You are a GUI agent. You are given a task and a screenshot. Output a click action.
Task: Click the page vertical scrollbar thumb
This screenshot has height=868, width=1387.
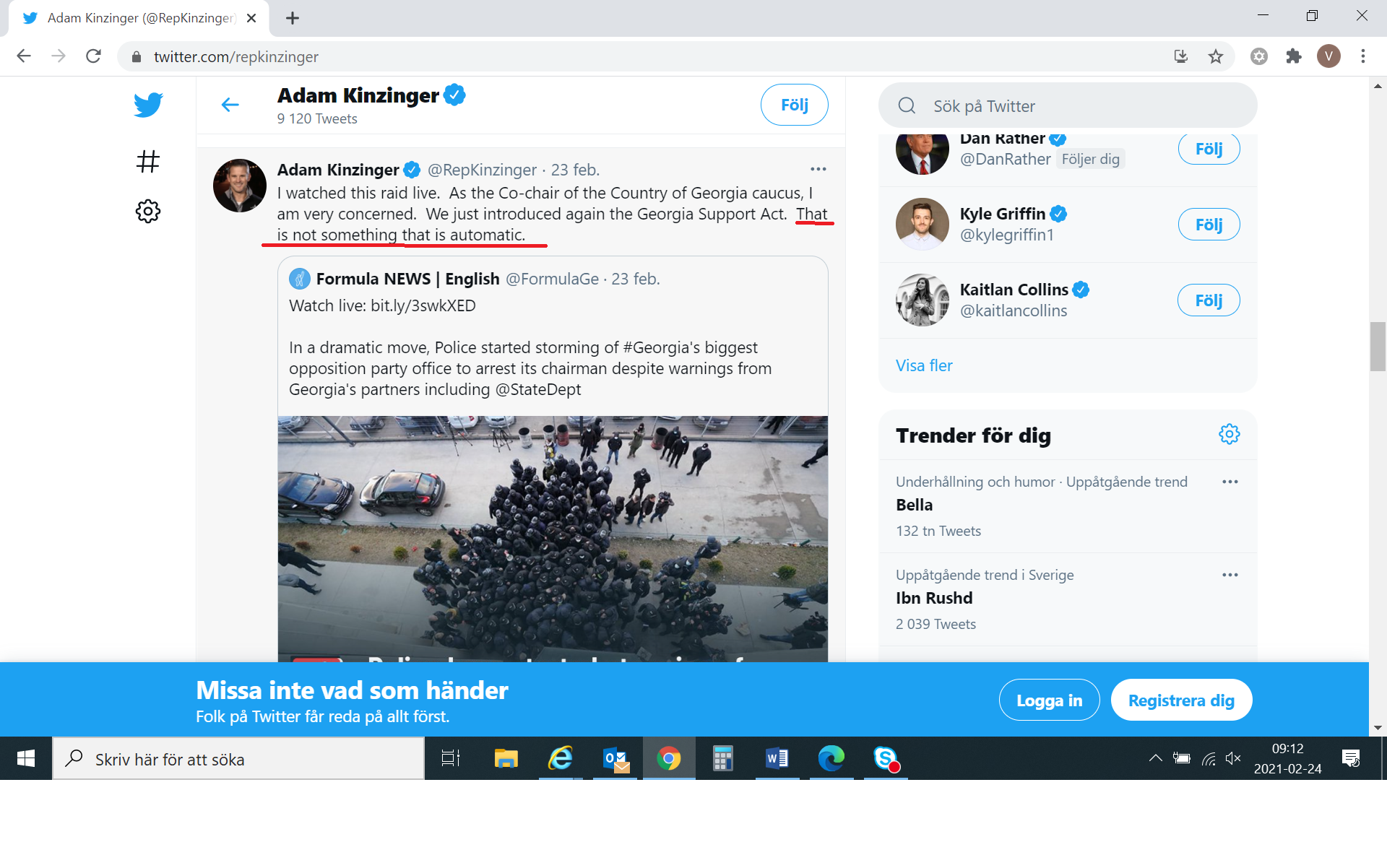coord(1378,347)
